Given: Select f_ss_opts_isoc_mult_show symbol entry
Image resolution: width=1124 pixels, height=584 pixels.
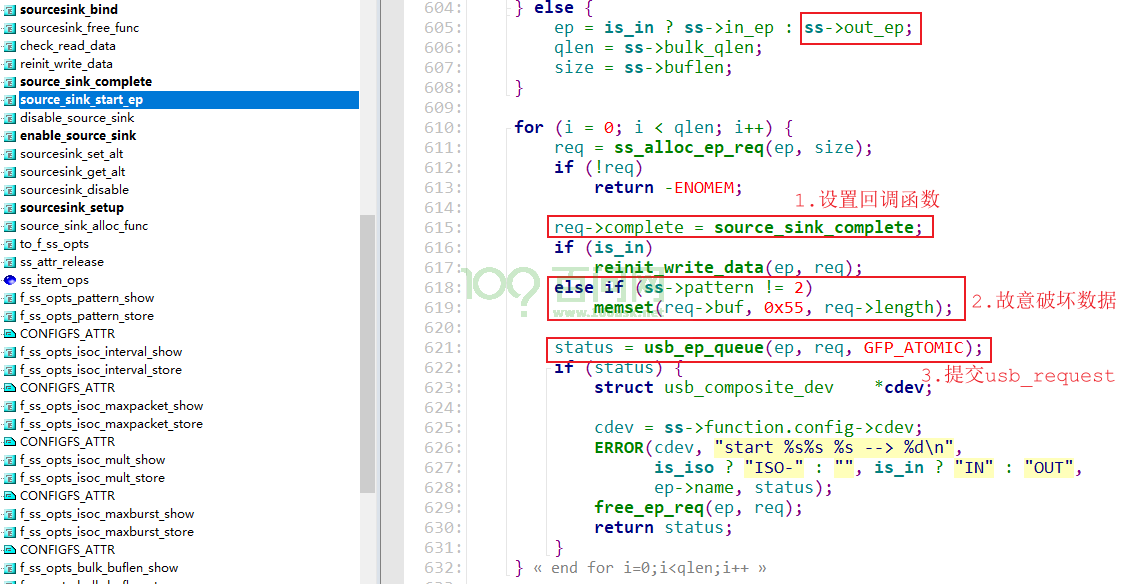Looking at the screenshot, I should coord(92,460).
